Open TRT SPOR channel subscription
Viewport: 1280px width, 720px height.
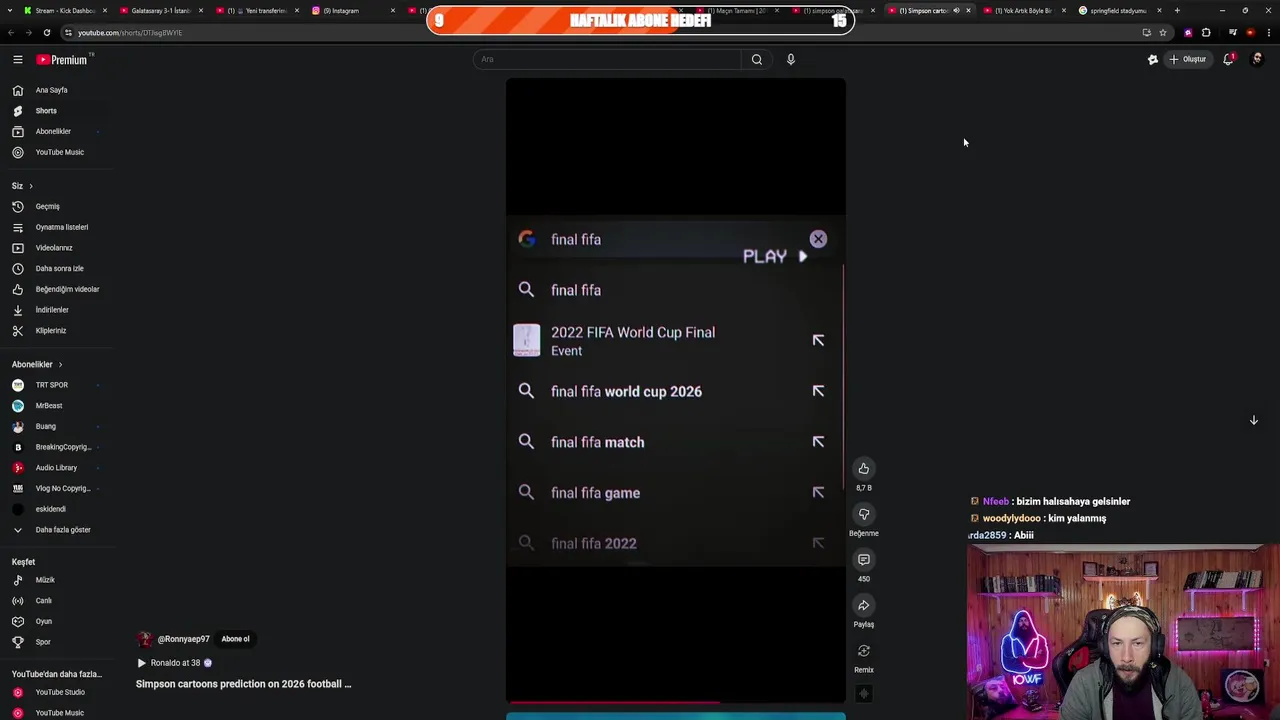(x=57, y=385)
